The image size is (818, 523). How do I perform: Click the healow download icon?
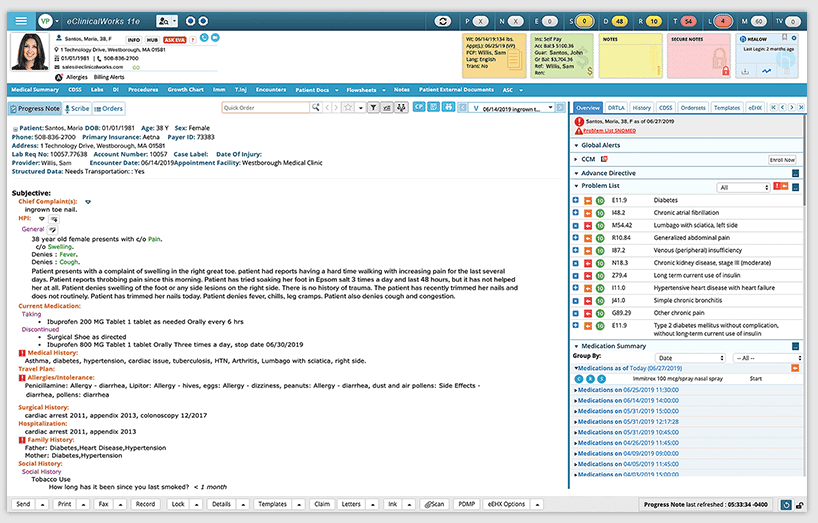[745, 71]
